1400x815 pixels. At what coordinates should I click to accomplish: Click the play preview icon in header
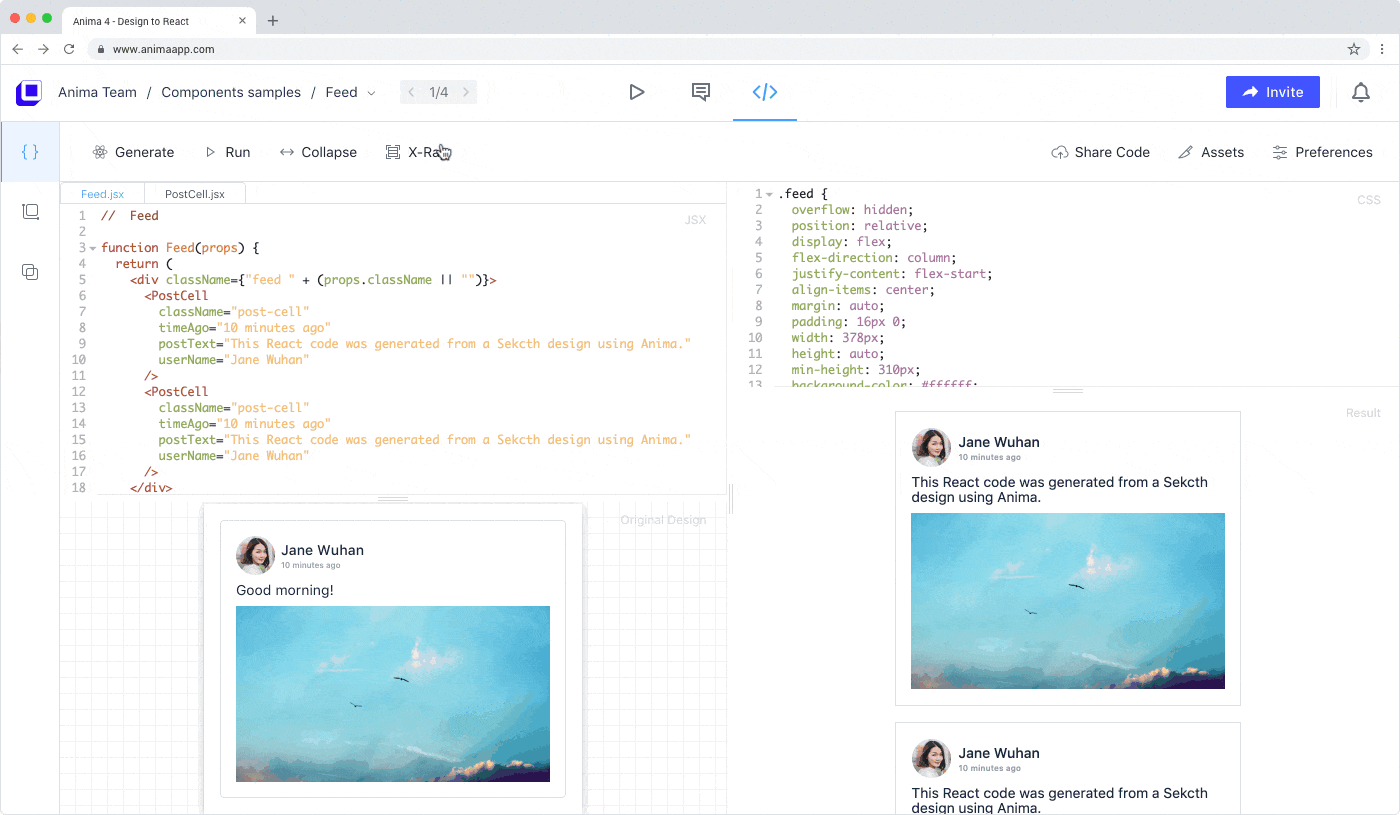click(636, 92)
